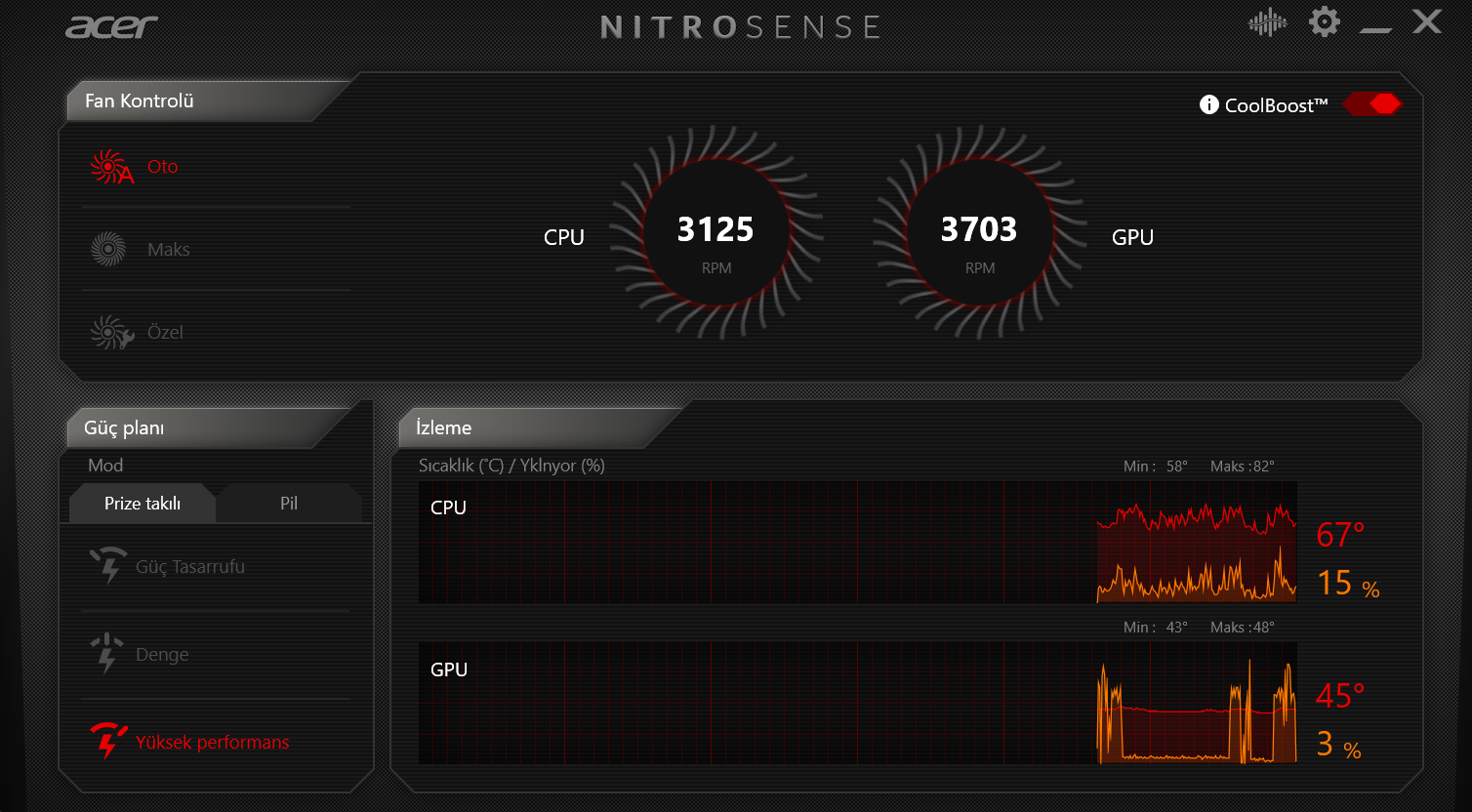This screenshot has width=1472, height=812.
Task: Click the Denge balanced plan icon
Action: [x=106, y=654]
